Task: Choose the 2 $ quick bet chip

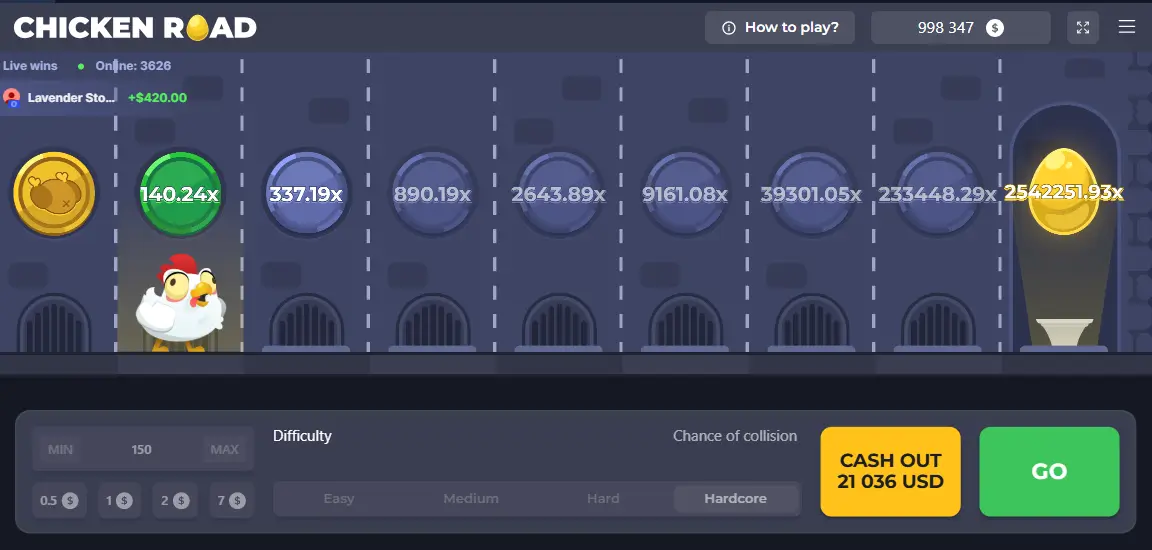Action: [176, 501]
